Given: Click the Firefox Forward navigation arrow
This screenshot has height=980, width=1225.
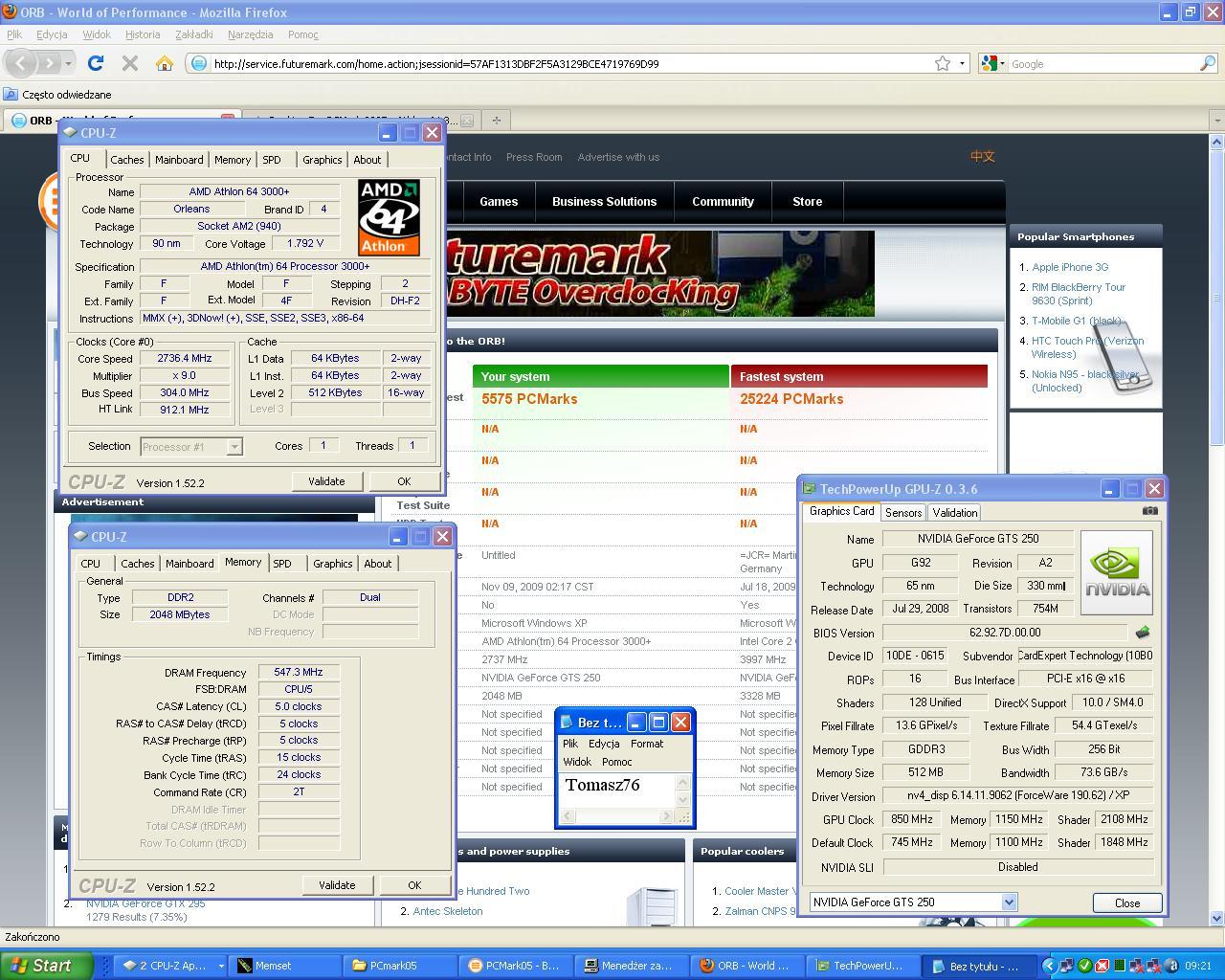Looking at the screenshot, I should point(49,63).
